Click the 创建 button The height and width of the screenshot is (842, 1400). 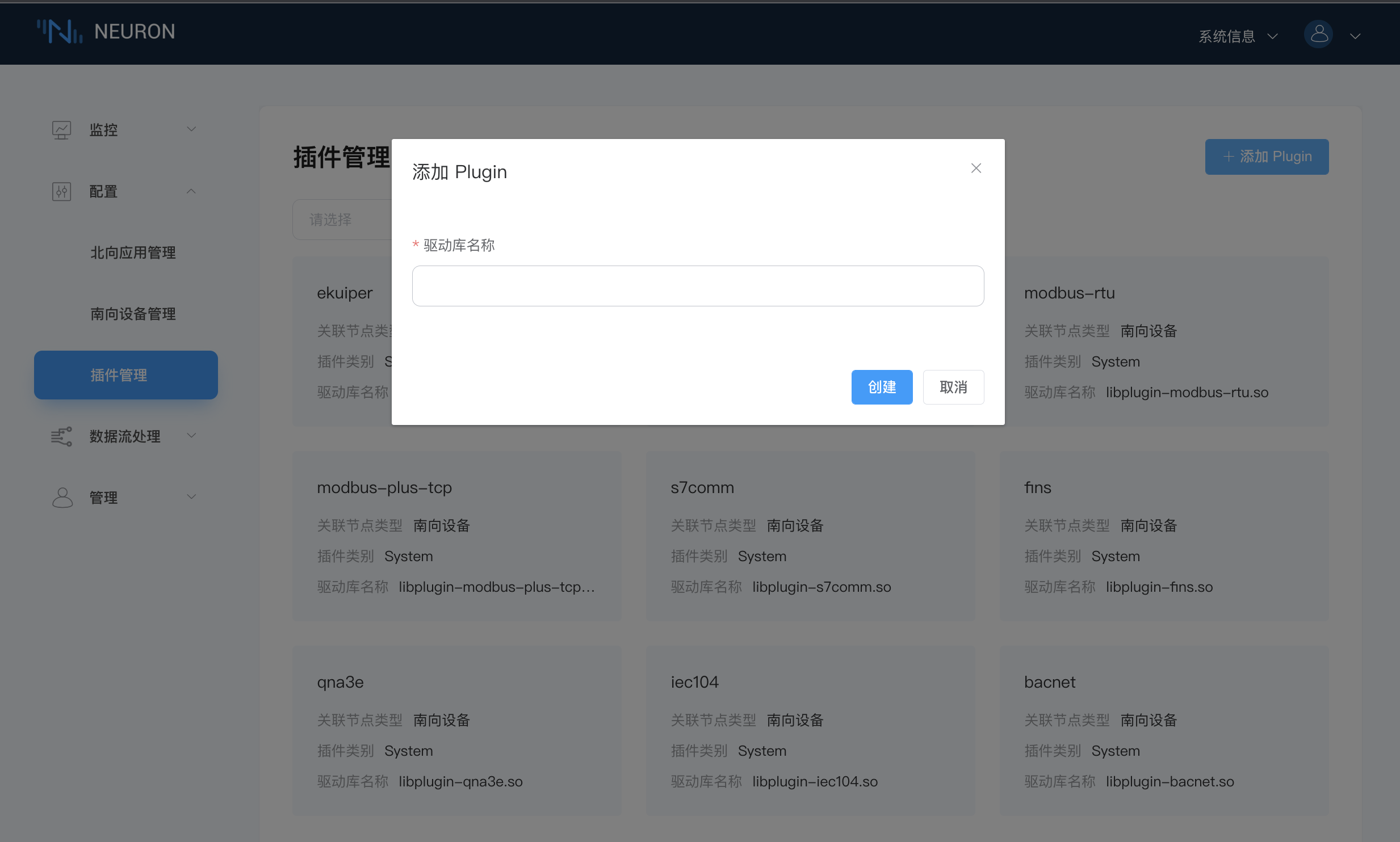(x=882, y=388)
